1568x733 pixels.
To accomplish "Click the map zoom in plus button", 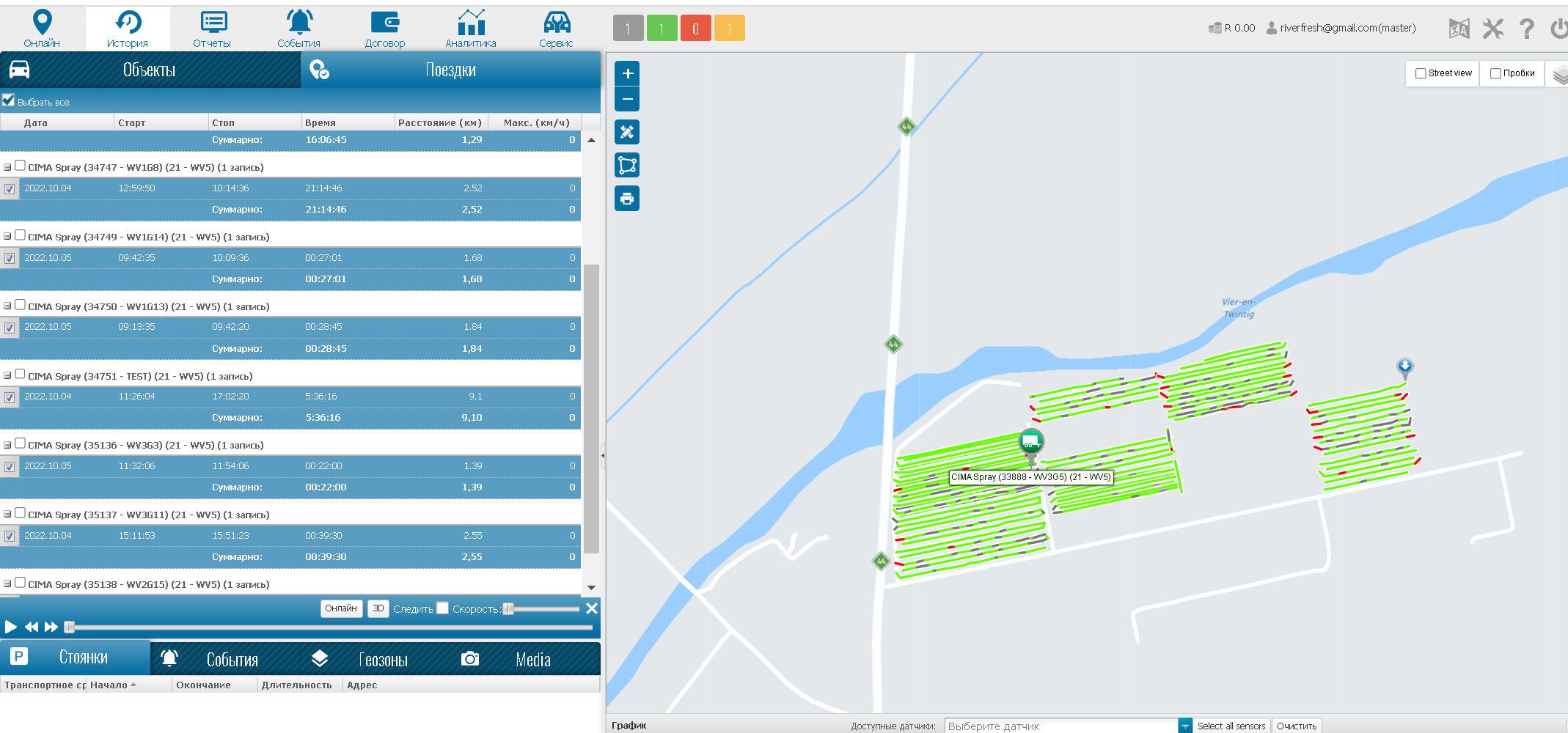I will point(627,73).
